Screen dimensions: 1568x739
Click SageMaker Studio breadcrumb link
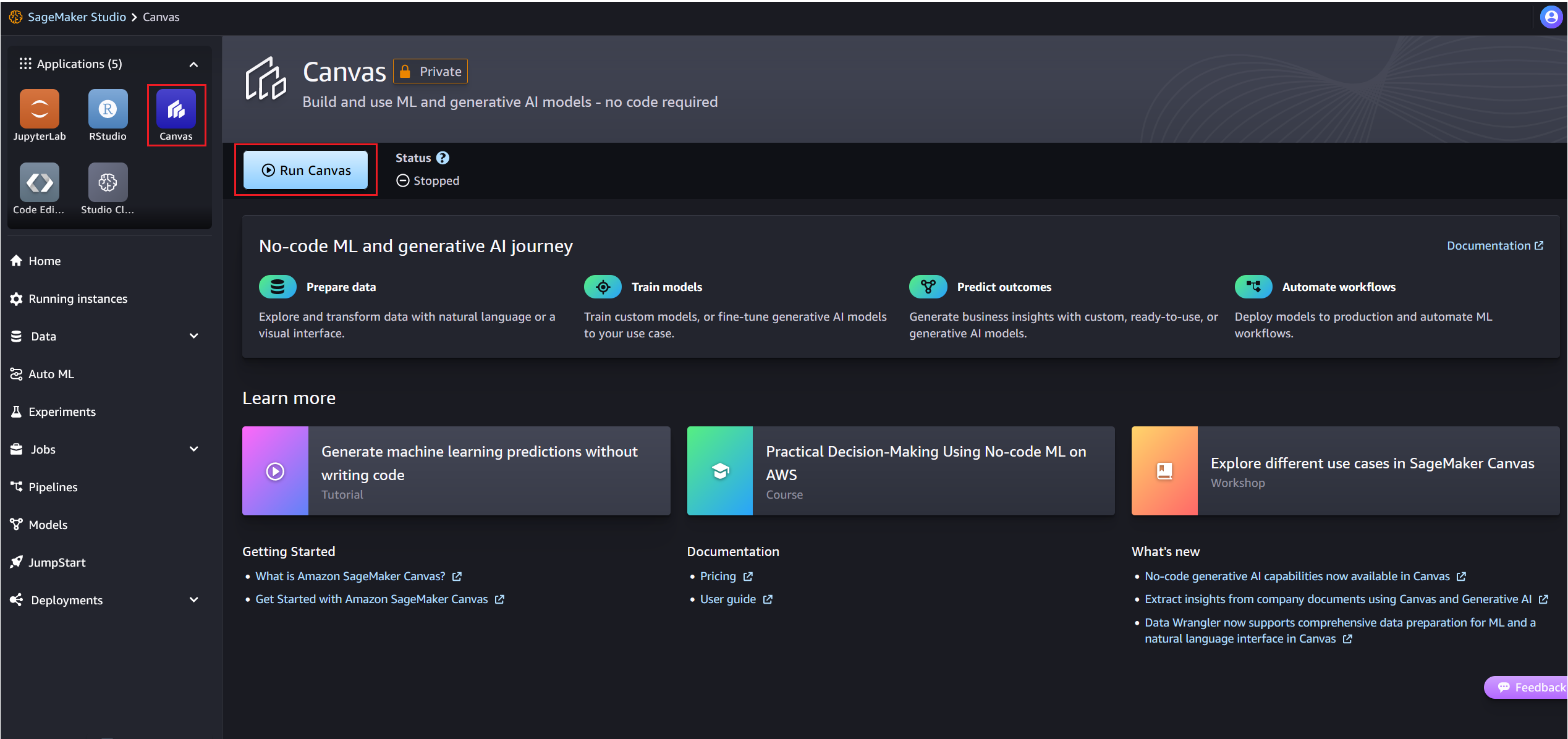point(77,17)
